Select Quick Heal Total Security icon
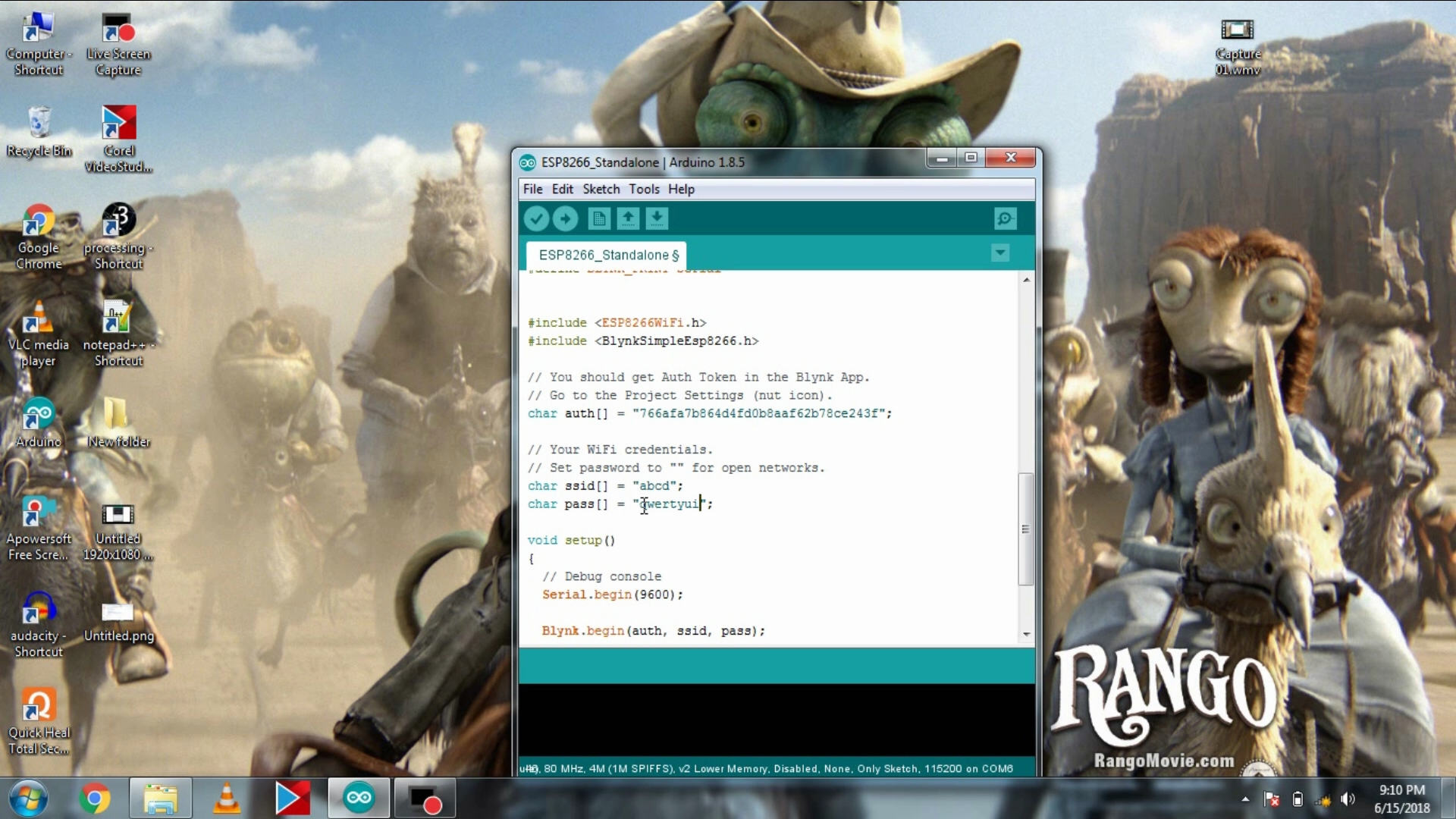 tap(39, 722)
